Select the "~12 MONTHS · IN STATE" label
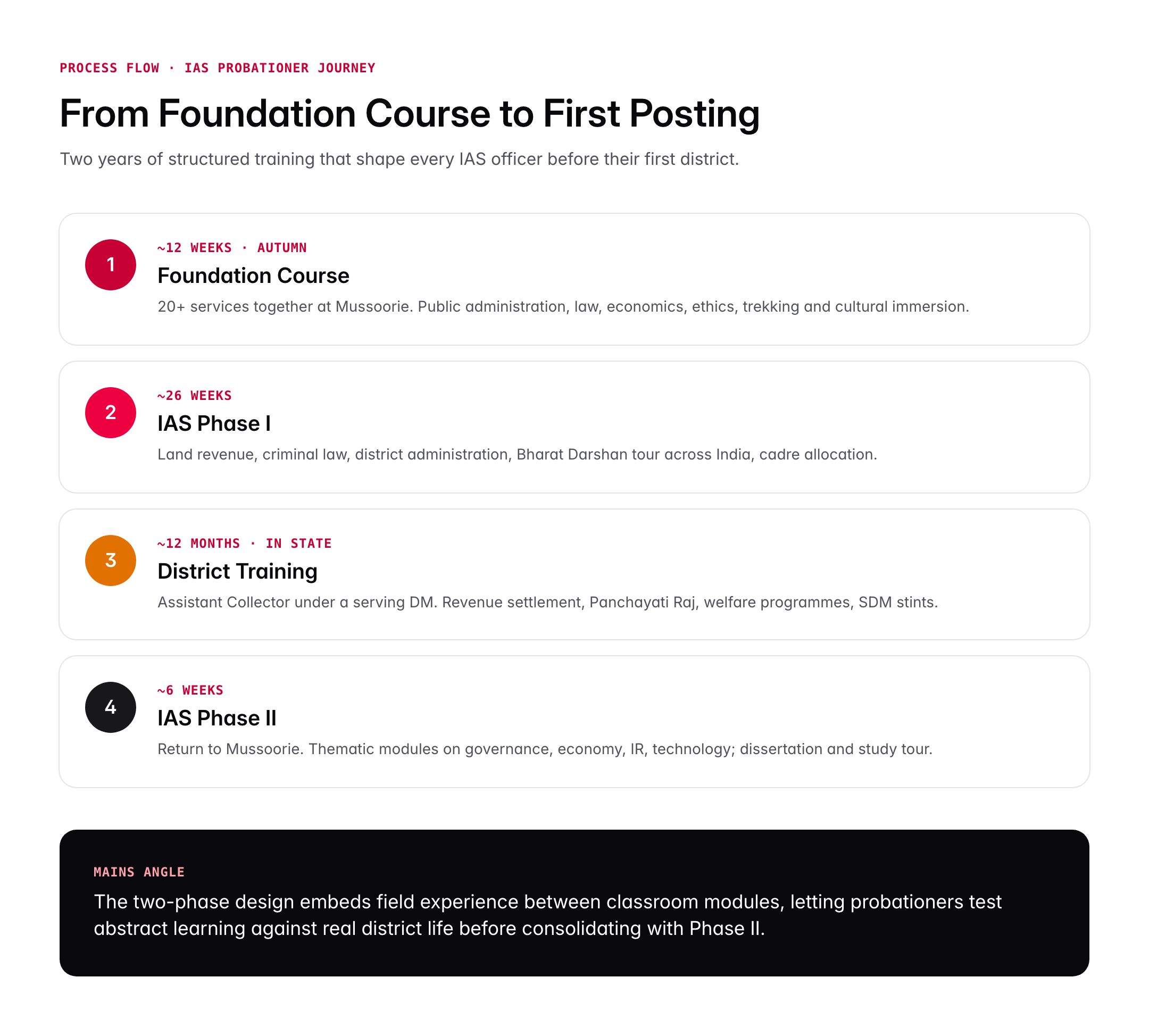The image size is (1149, 1036). (244, 544)
